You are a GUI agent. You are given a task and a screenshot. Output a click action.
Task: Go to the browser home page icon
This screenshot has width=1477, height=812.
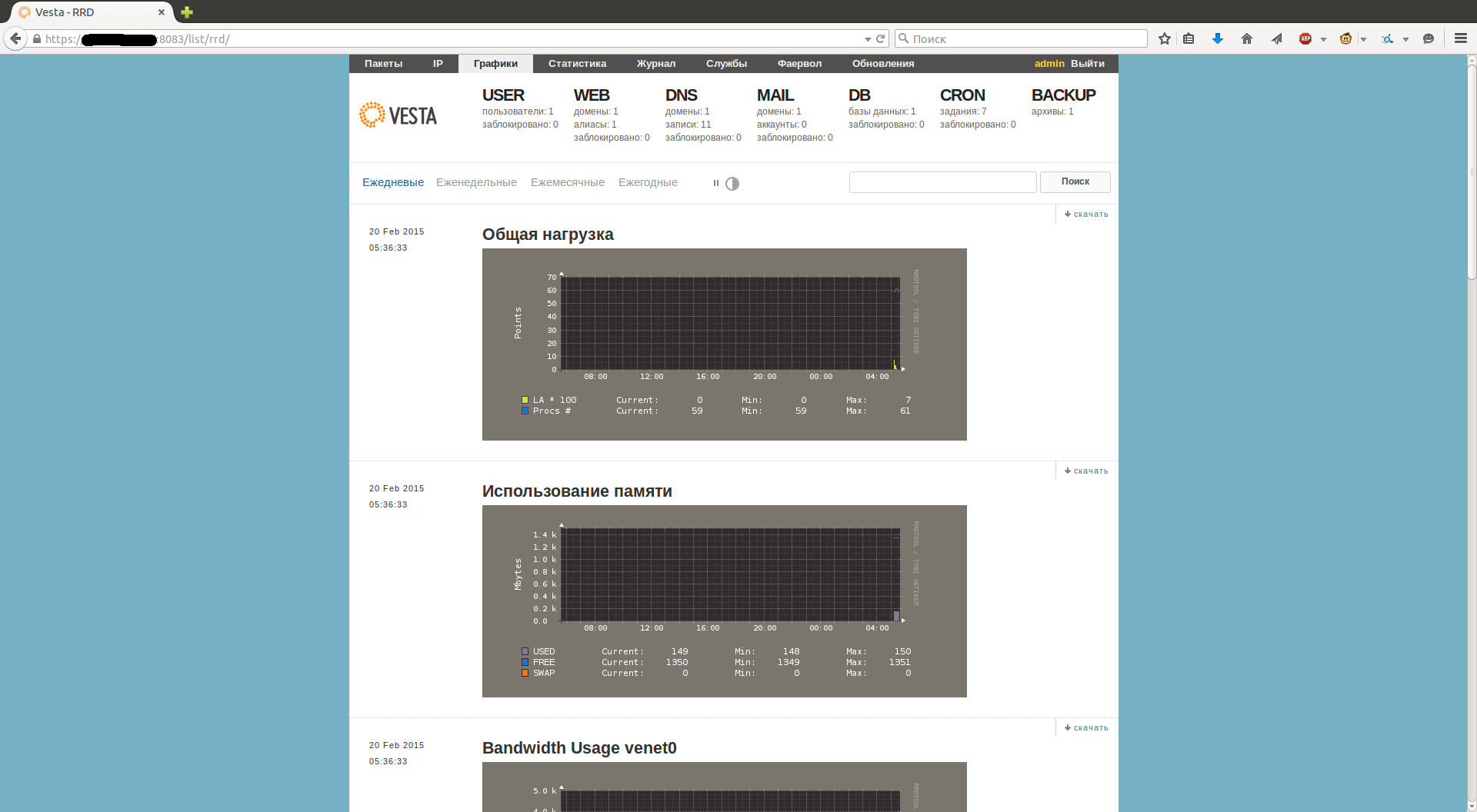point(1247,38)
